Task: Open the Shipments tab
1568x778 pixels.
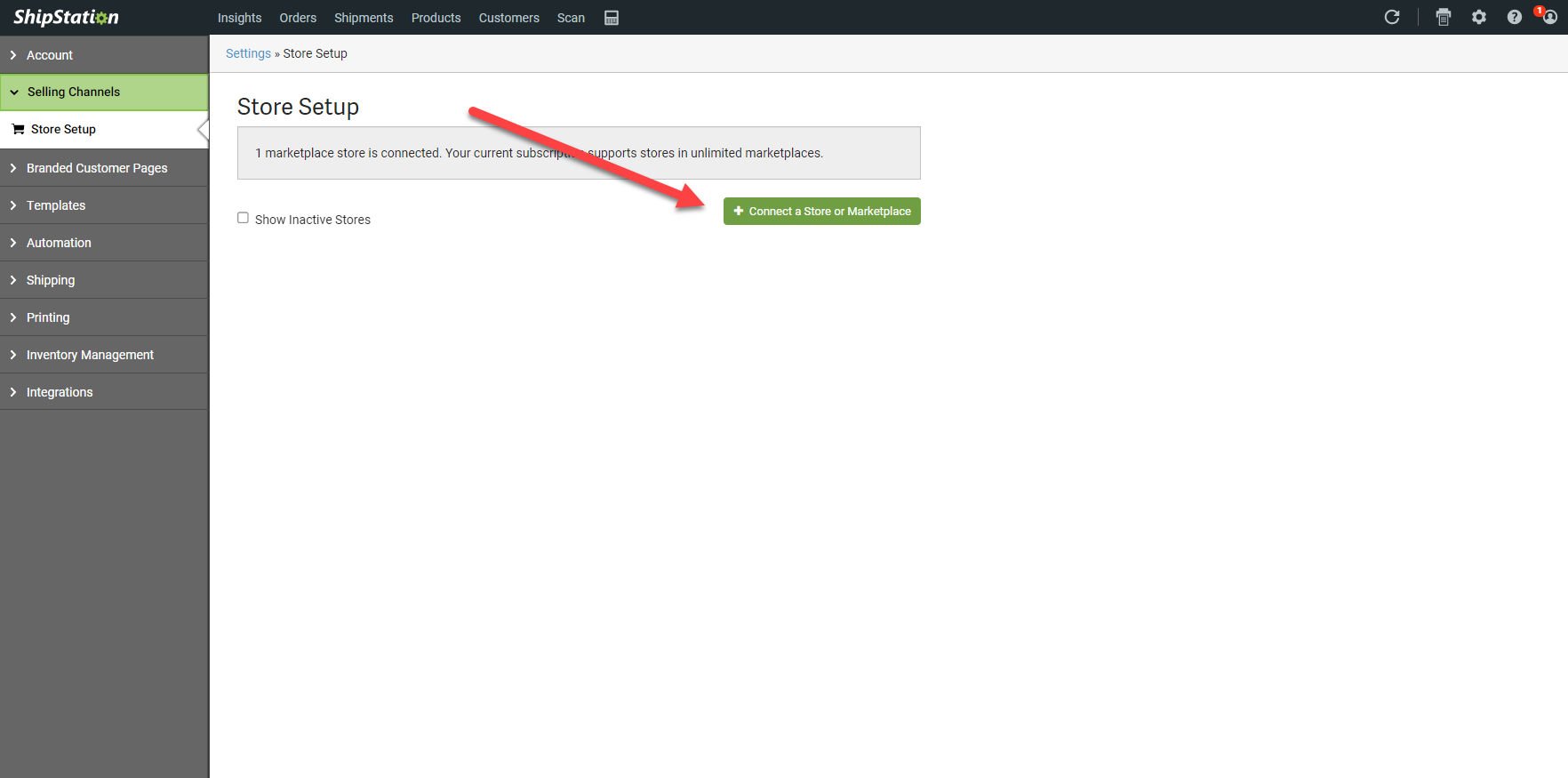Action: (364, 18)
